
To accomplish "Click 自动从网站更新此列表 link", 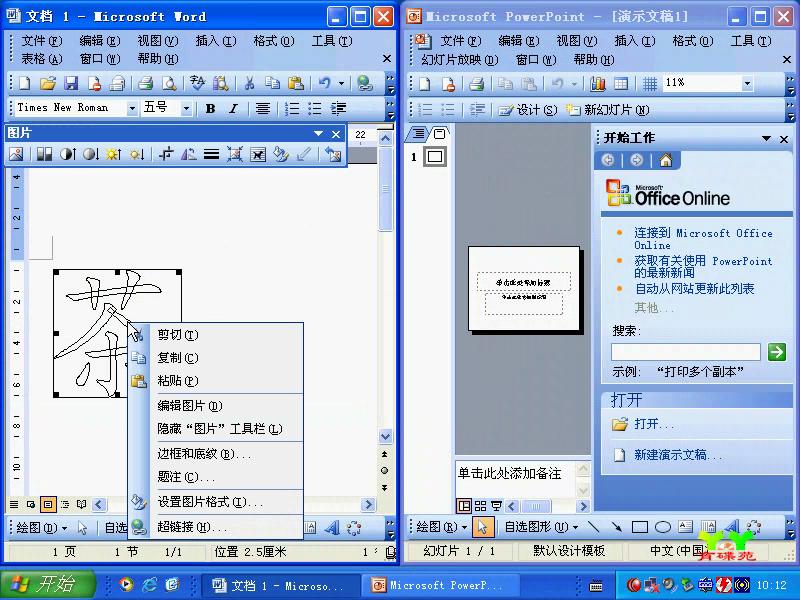I will [x=694, y=289].
